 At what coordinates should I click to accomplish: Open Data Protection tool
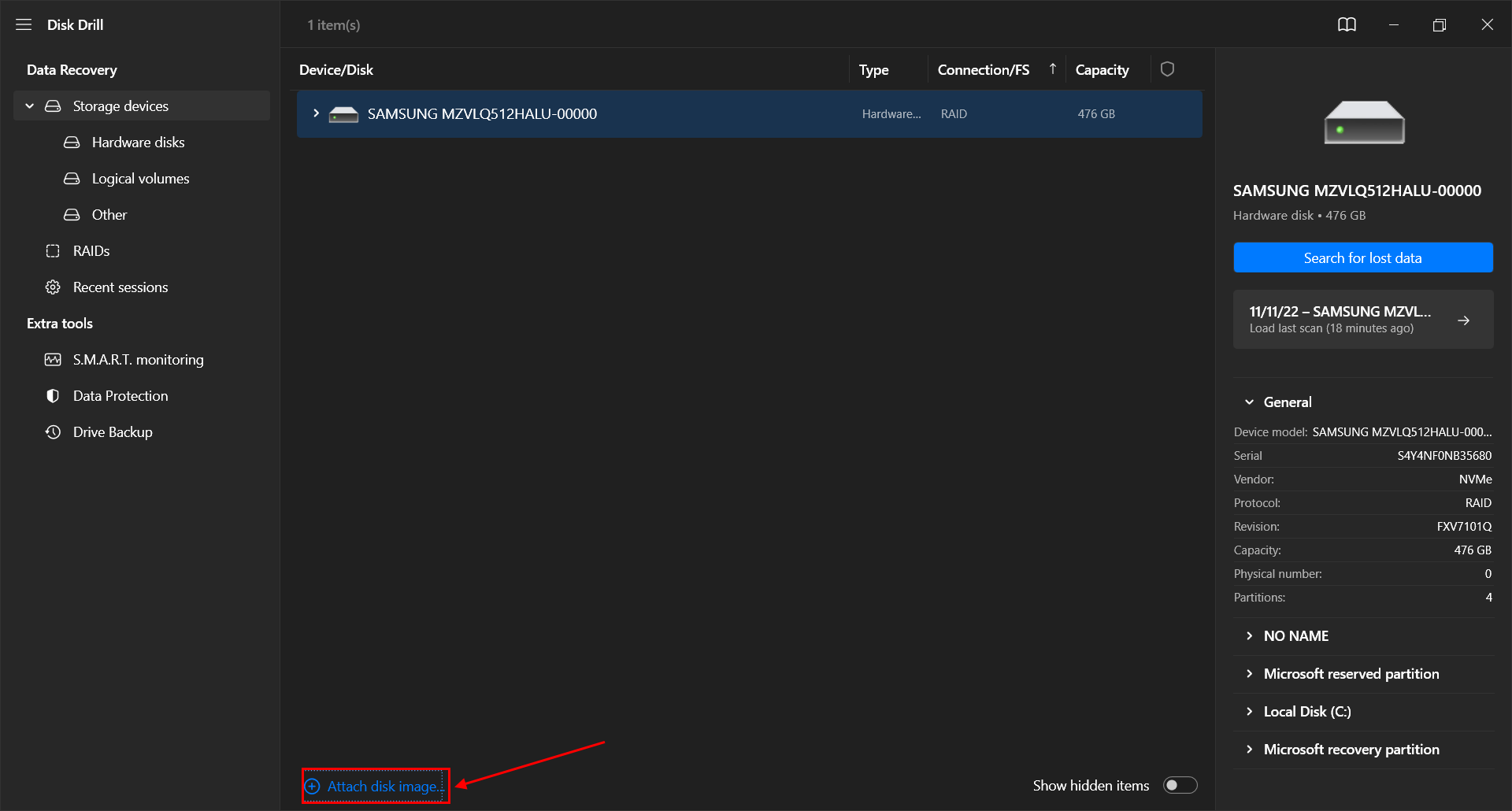tap(120, 395)
